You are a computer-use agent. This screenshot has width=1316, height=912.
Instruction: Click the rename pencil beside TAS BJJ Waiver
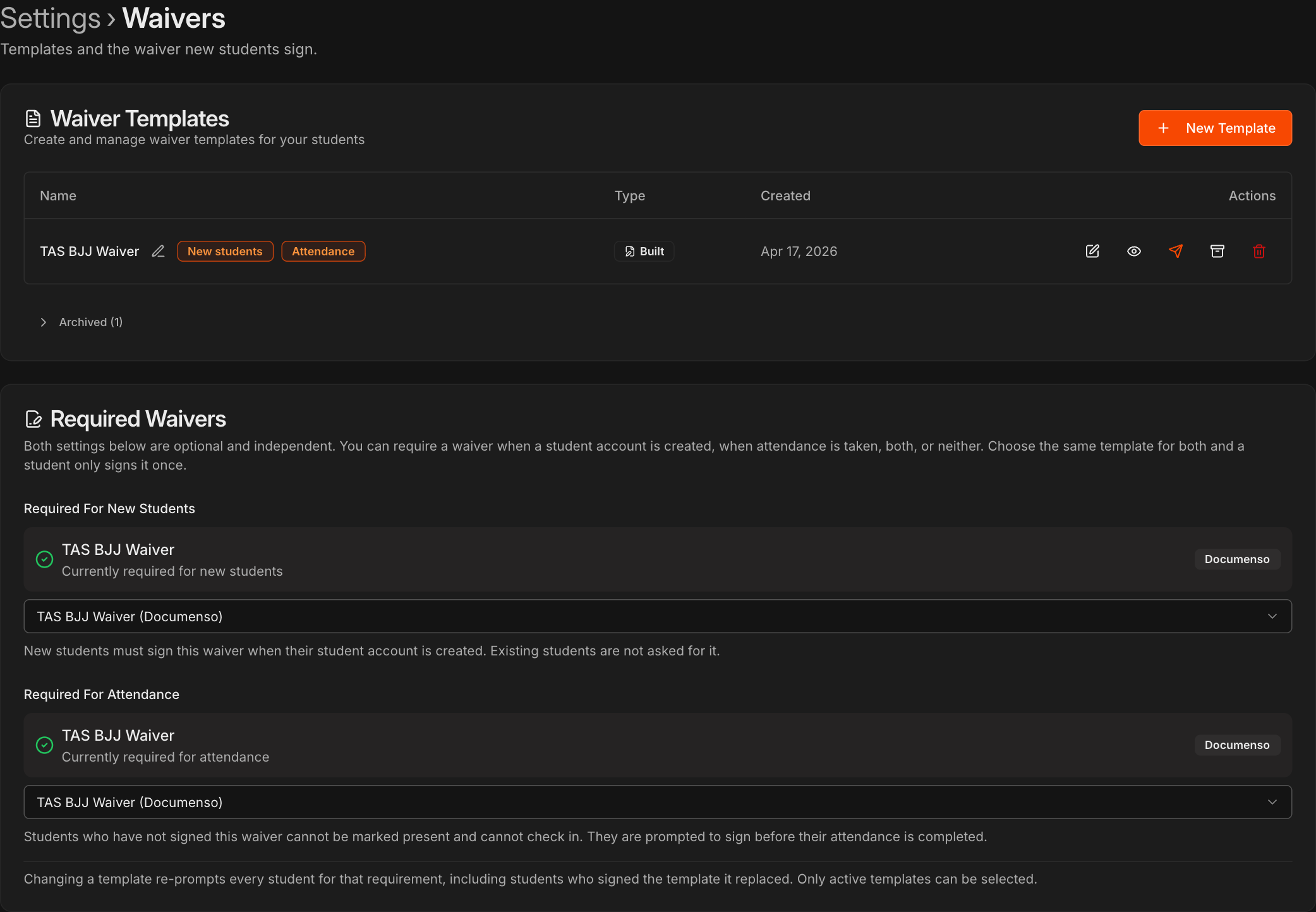tap(158, 252)
